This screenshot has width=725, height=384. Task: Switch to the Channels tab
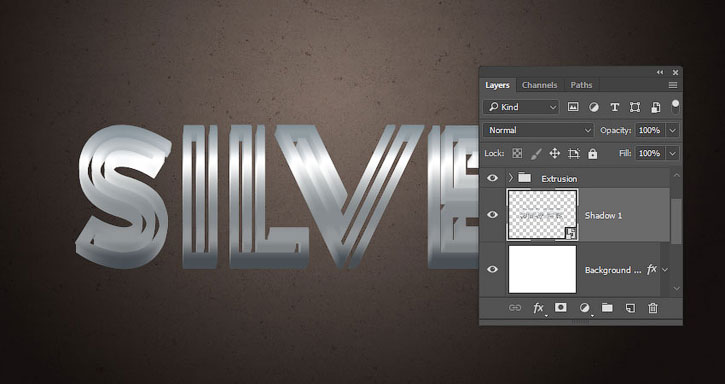[x=539, y=85]
